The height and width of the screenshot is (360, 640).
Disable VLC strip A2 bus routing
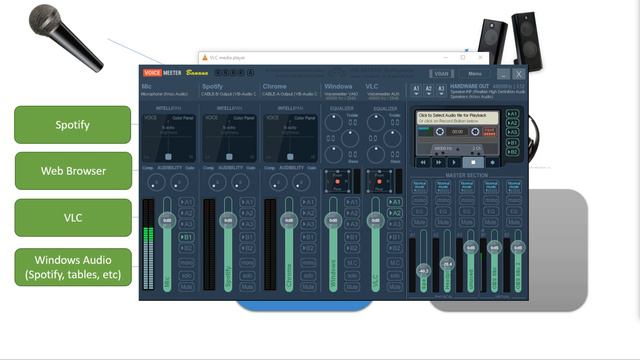click(394, 213)
